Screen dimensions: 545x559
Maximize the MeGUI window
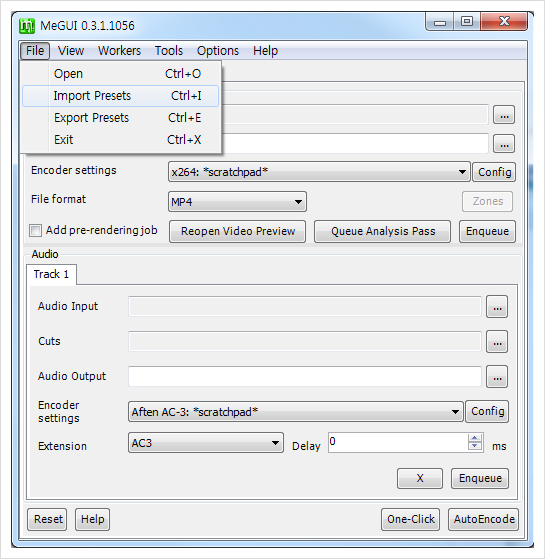467,22
